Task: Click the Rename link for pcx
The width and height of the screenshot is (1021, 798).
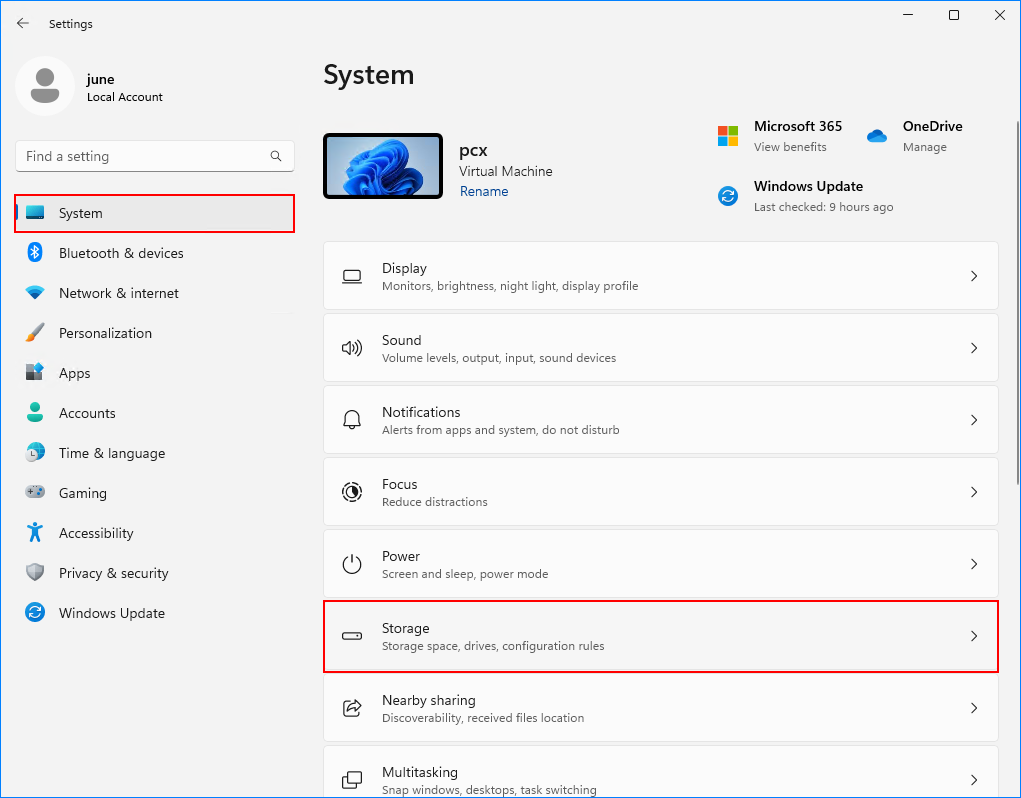Action: coord(484,191)
